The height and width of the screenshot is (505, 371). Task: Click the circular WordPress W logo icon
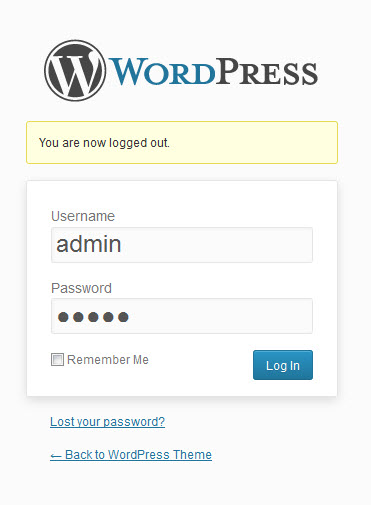[75, 71]
